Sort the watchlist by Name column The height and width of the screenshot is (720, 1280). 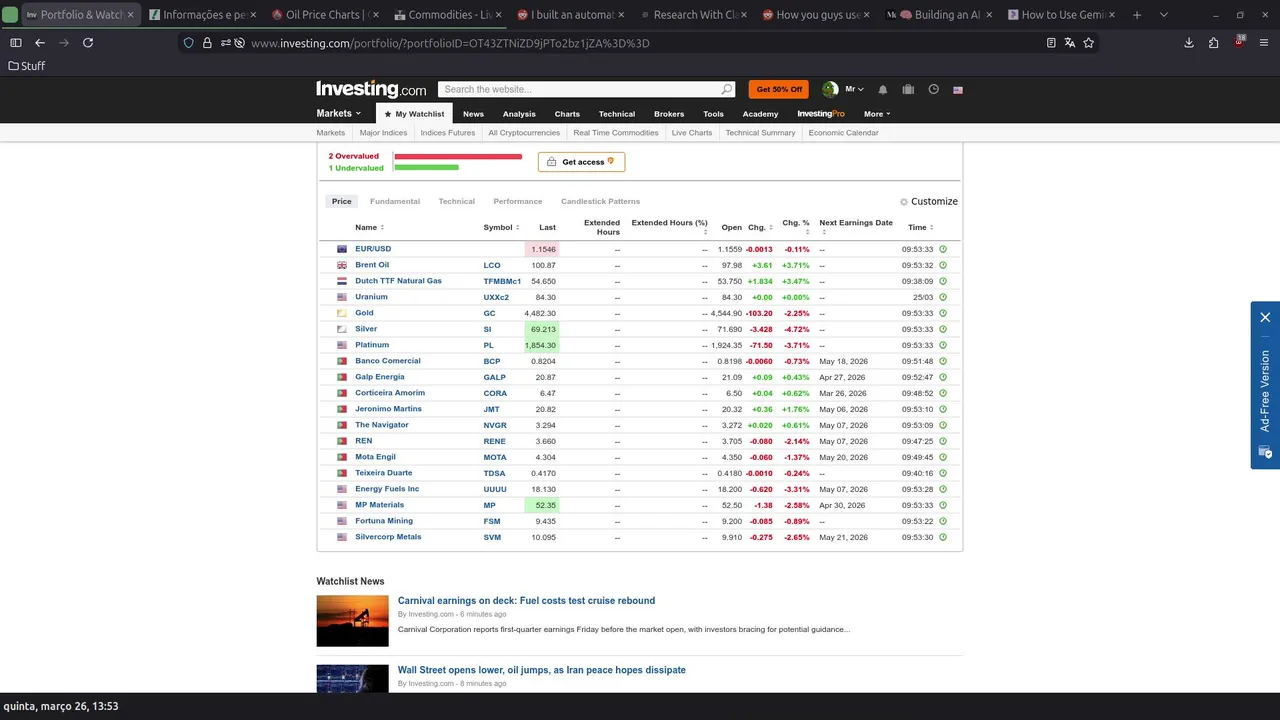[x=369, y=227]
